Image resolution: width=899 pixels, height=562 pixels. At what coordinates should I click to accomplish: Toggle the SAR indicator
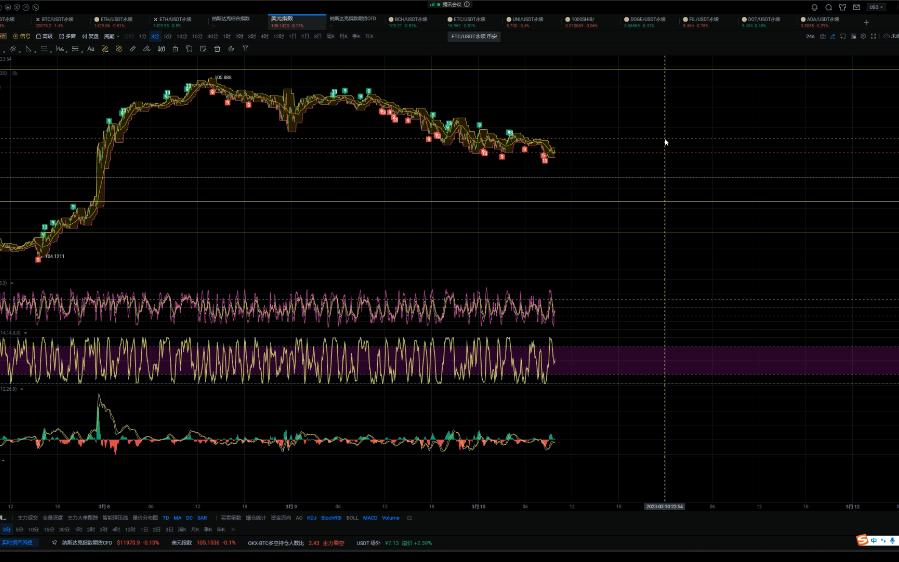[x=202, y=518]
